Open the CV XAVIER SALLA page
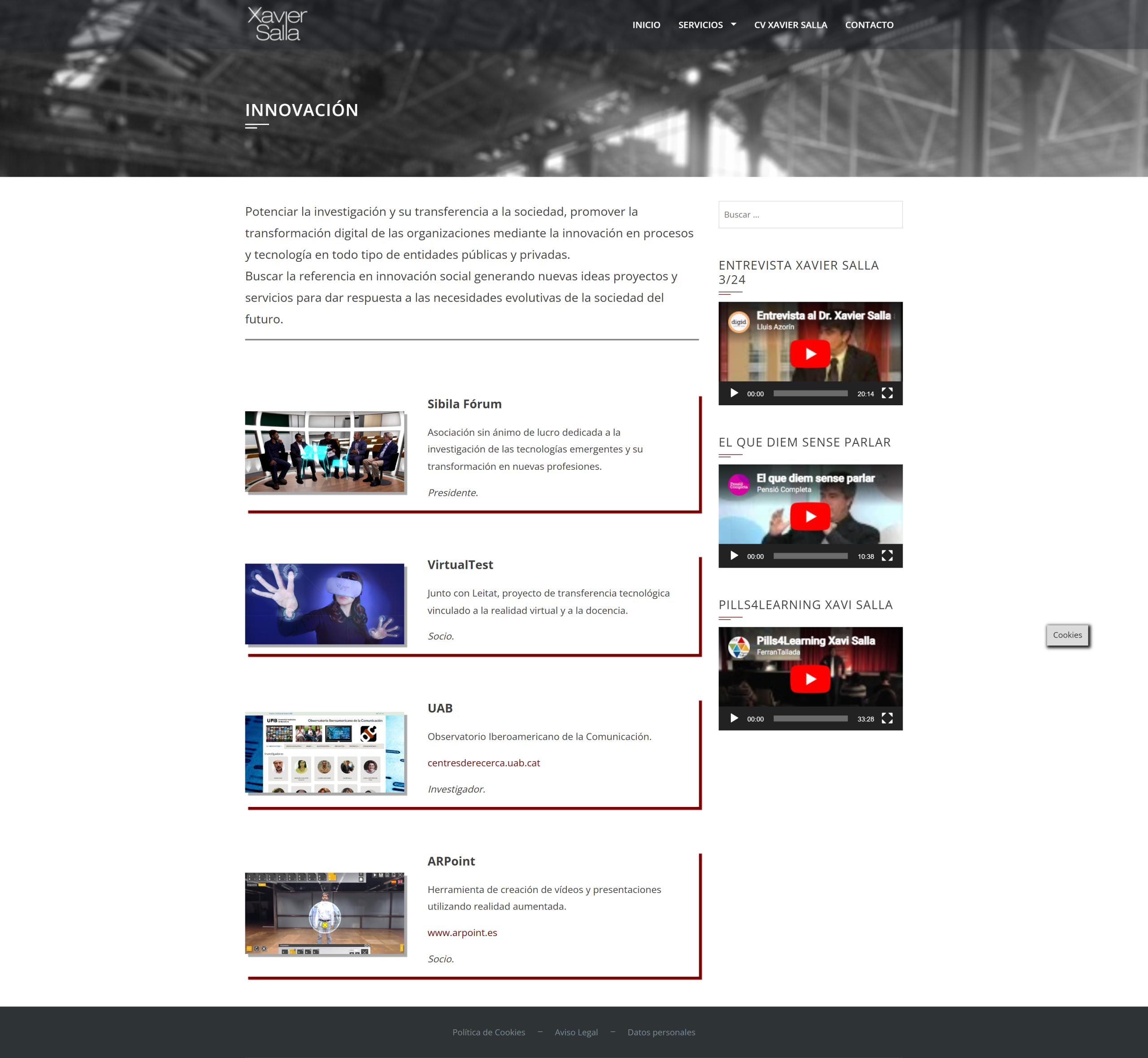1148x1058 pixels. 790,25
